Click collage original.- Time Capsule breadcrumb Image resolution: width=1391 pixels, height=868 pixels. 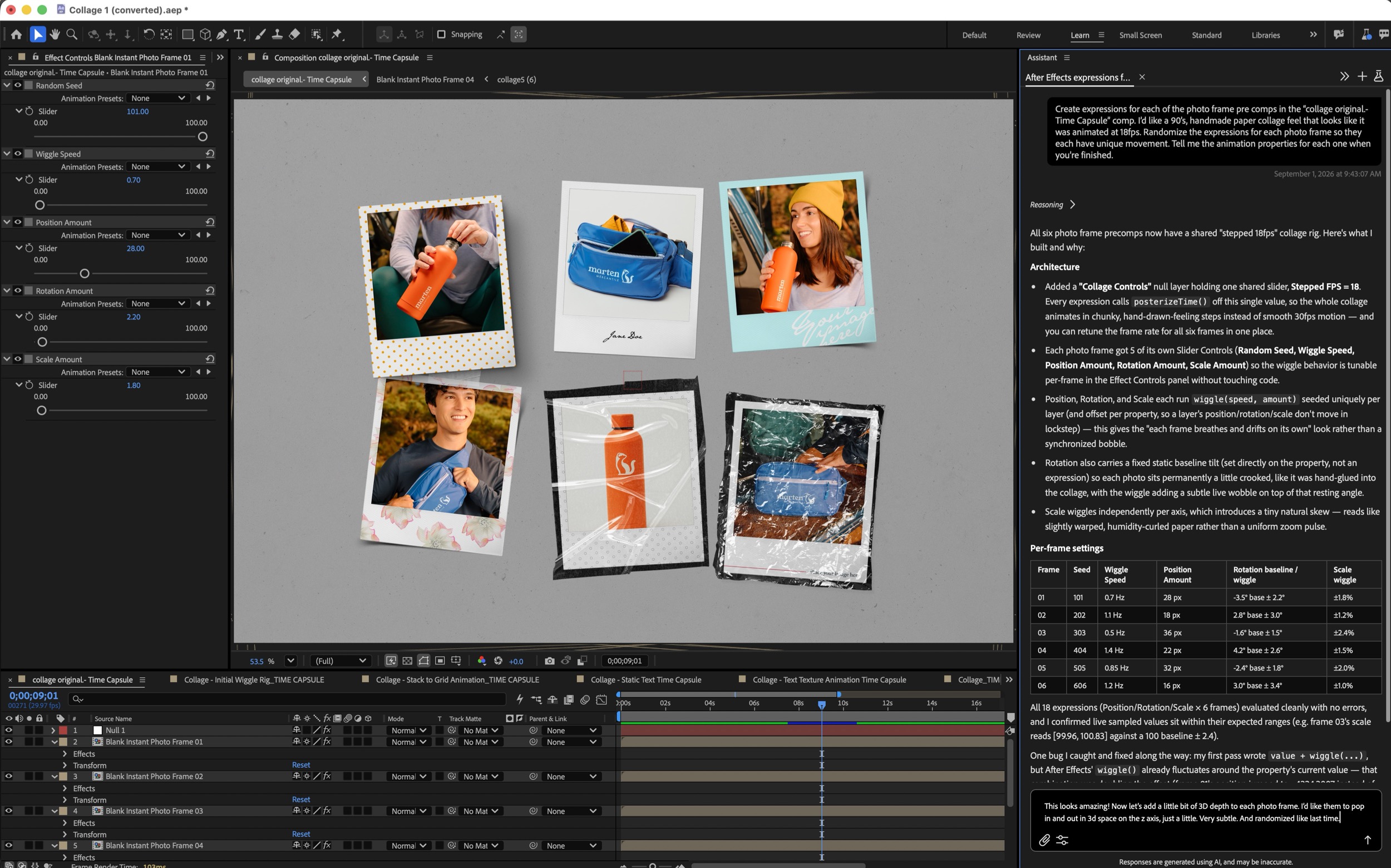click(302, 79)
